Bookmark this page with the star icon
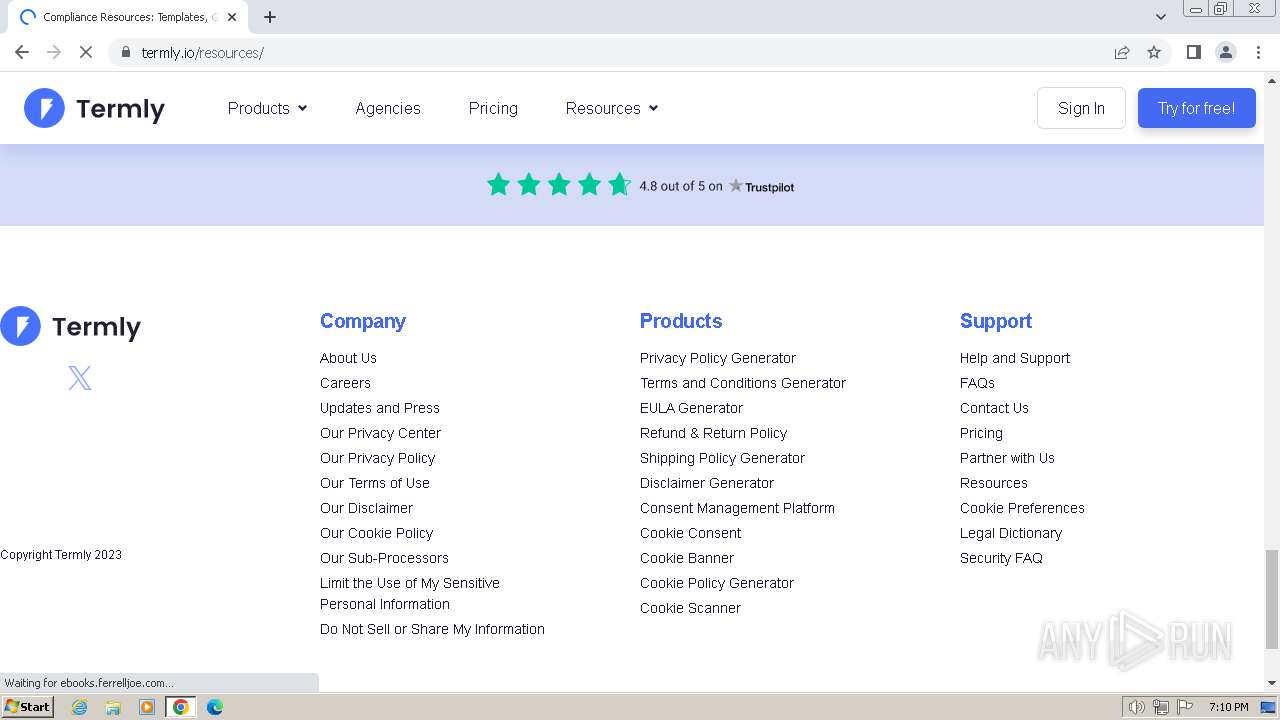1280x720 pixels. 1154,52
